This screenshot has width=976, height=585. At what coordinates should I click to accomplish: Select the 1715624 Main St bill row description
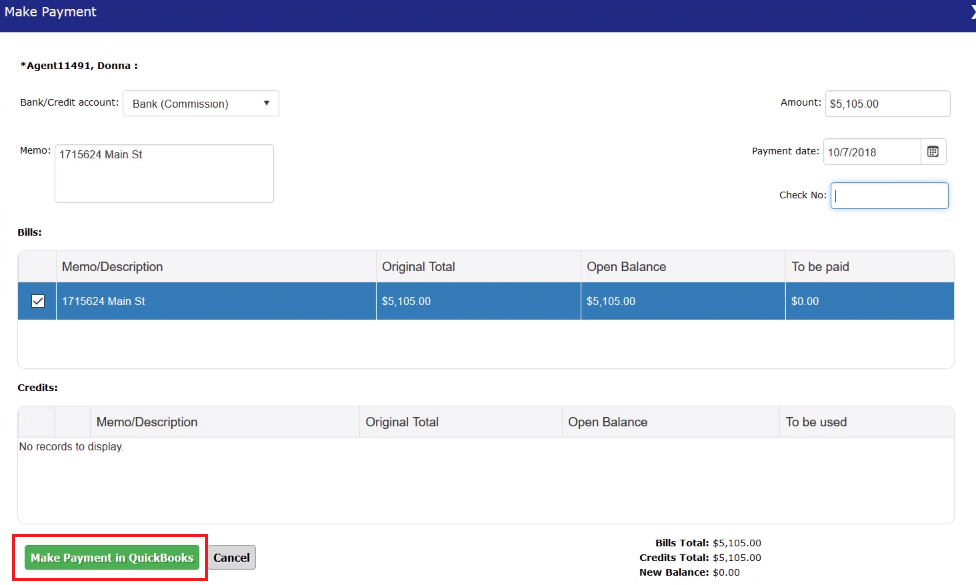pyautogui.click(x=102, y=301)
